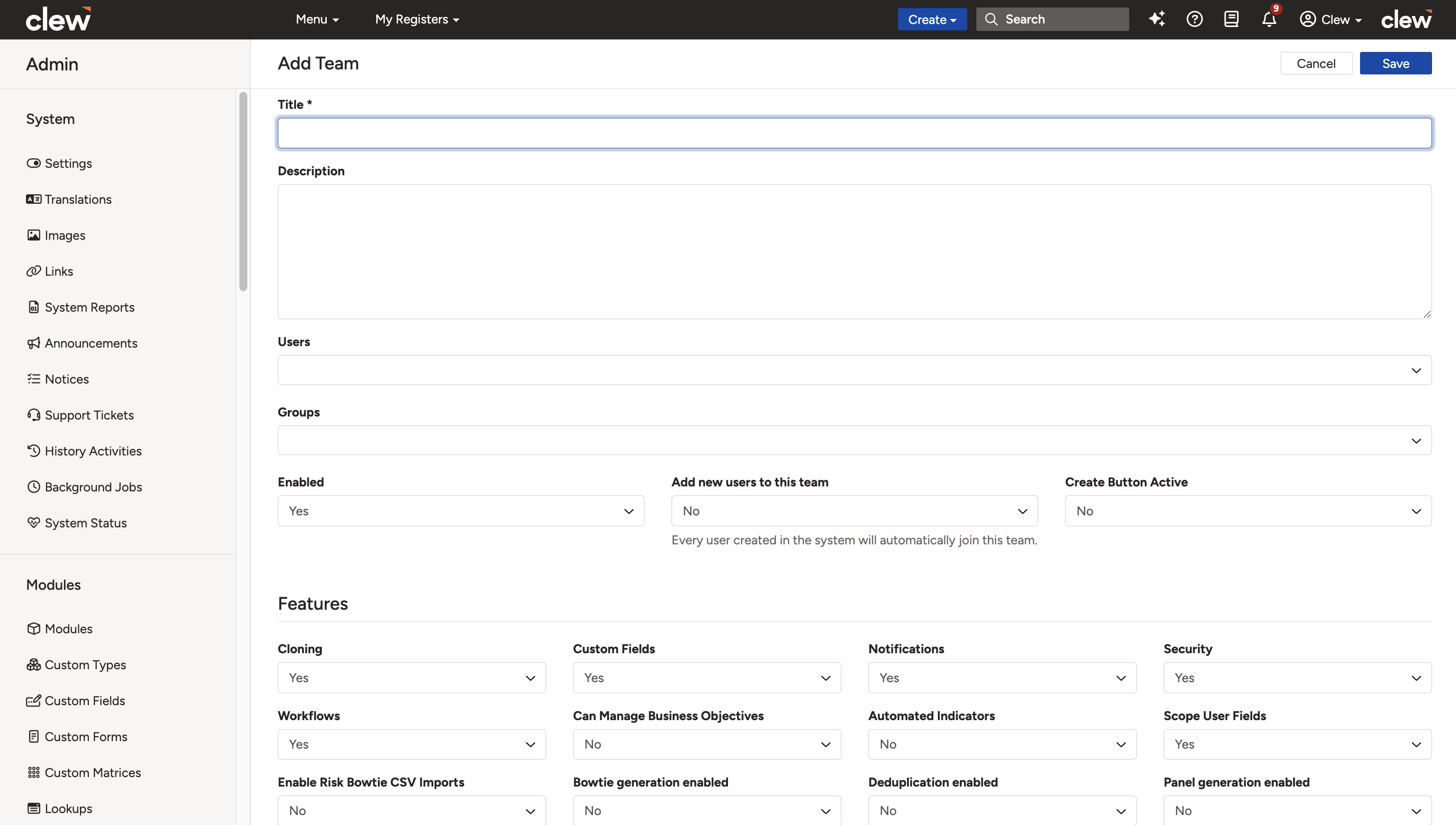Viewport: 1456px width, 825px height.
Task: Click the Description text area
Action: [x=854, y=252]
